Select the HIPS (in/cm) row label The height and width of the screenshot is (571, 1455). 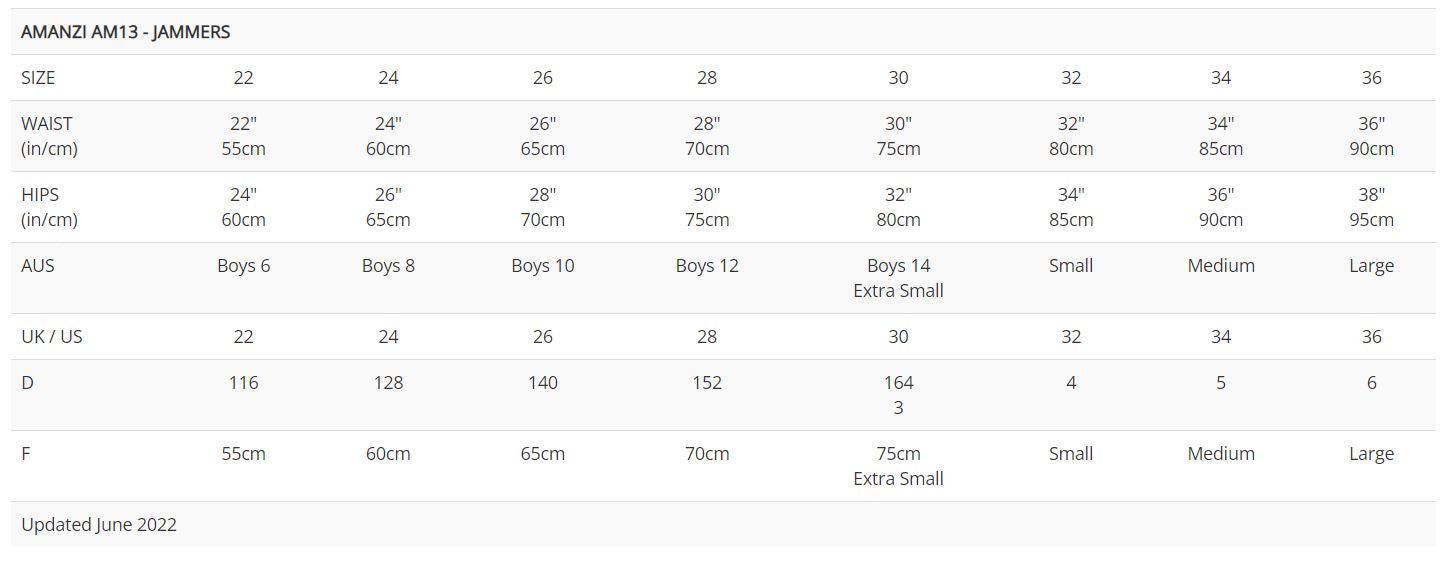click(x=49, y=207)
